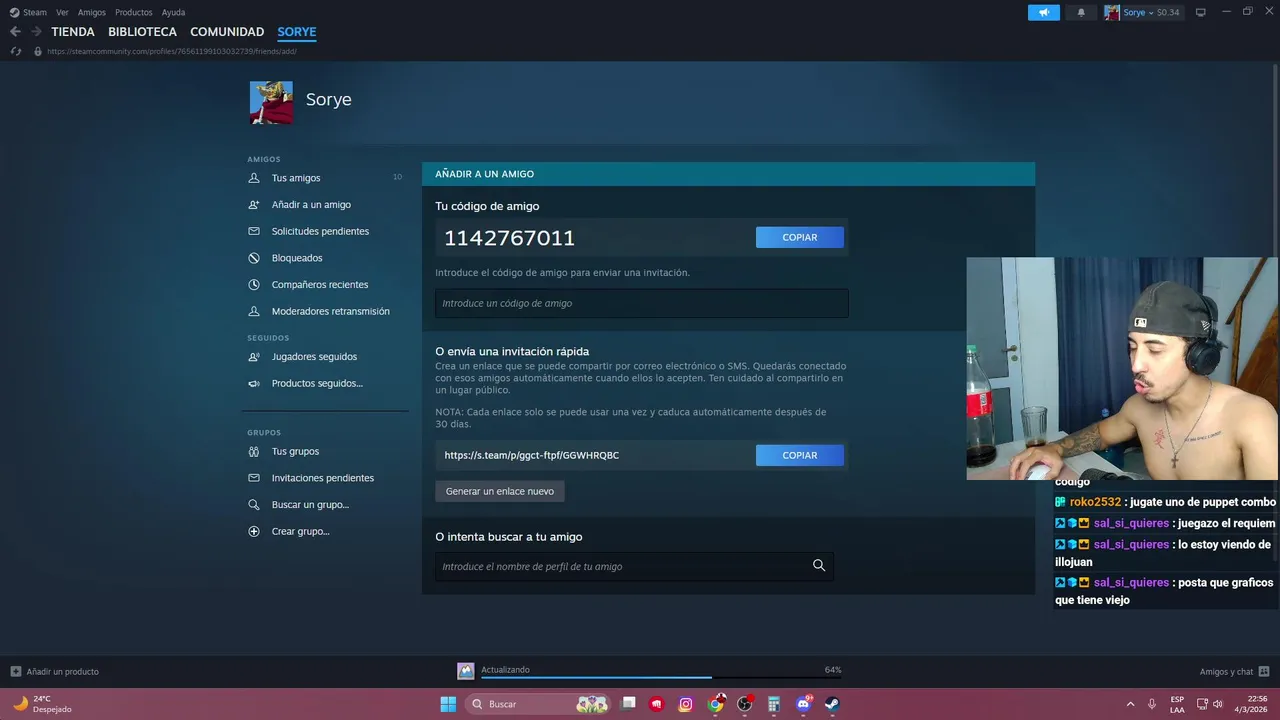The height and width of the screenshot is (720, 1280).
Task: Click the add-friend icon in sidebar
Action: click(x=254, y=205)
